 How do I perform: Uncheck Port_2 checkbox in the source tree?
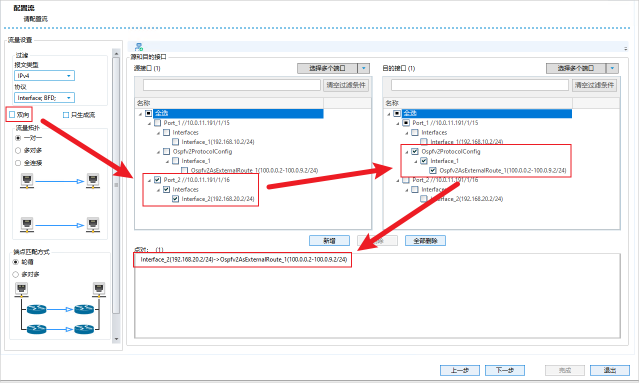(x=157, y=180)
